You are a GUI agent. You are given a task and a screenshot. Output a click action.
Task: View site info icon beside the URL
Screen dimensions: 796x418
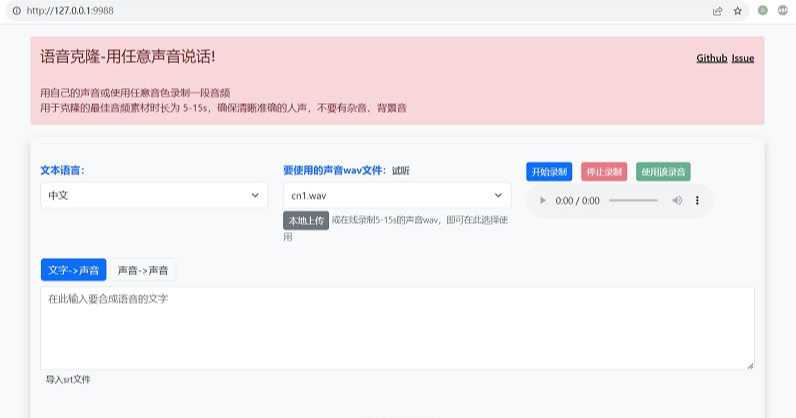[16, 11]
